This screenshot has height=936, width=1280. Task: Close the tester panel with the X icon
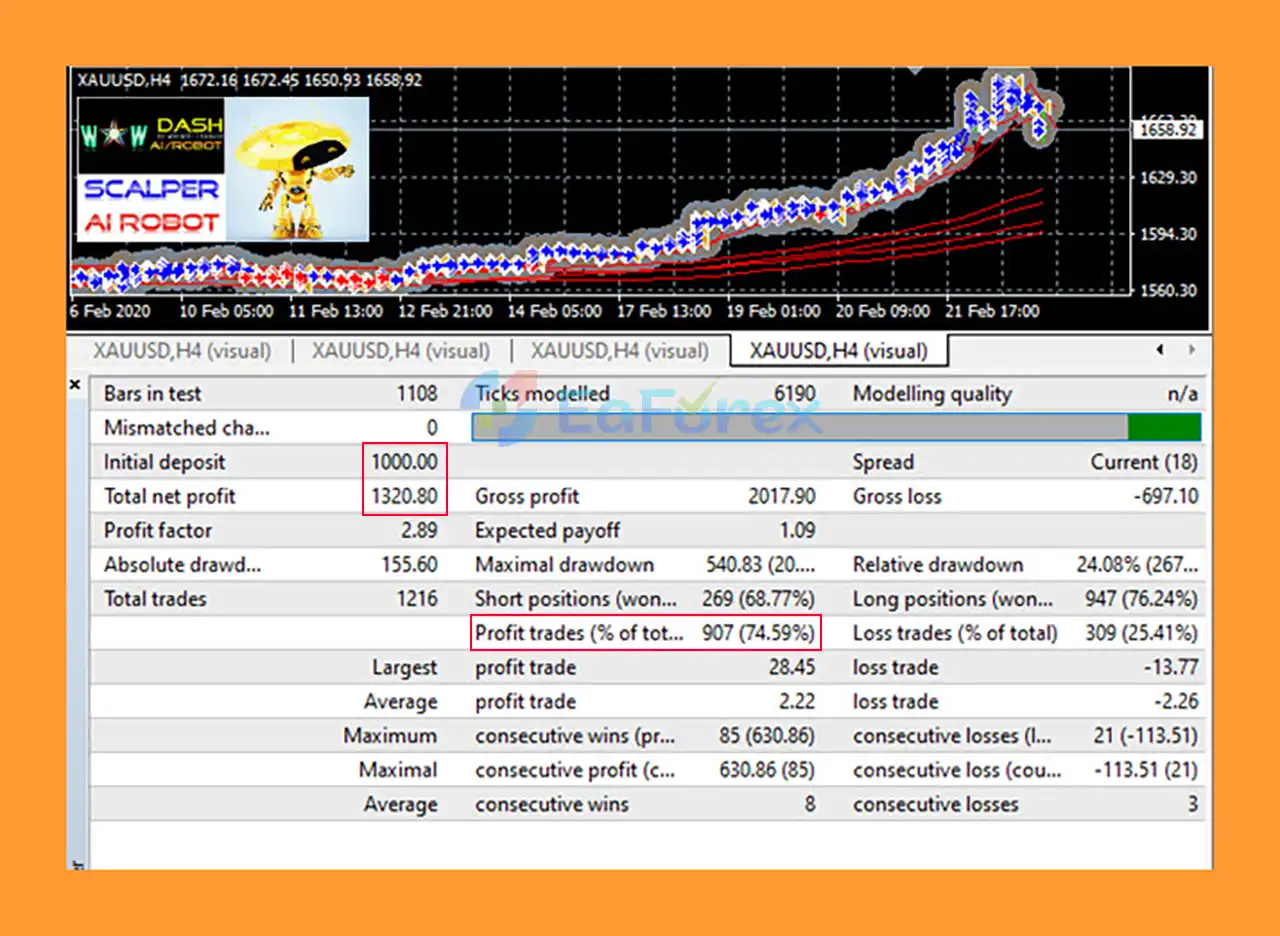tap(75, 384)
